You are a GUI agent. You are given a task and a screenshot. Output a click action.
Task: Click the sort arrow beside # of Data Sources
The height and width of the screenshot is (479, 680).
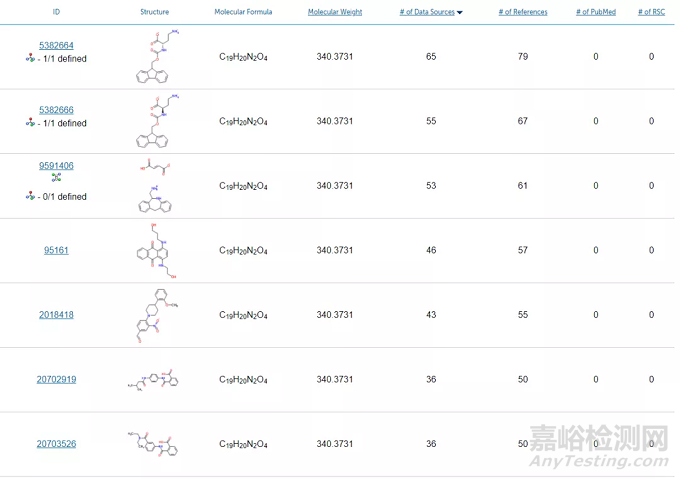460,13
